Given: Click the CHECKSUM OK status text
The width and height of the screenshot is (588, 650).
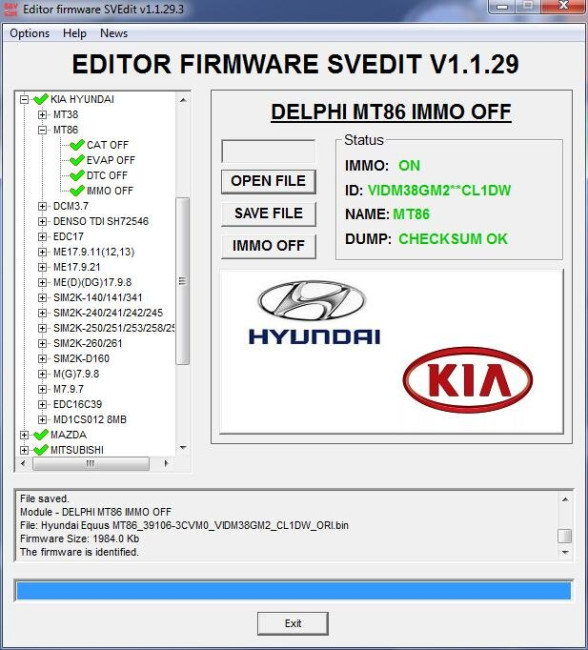Looking at the screenshot, I should [x=453, y=239].
